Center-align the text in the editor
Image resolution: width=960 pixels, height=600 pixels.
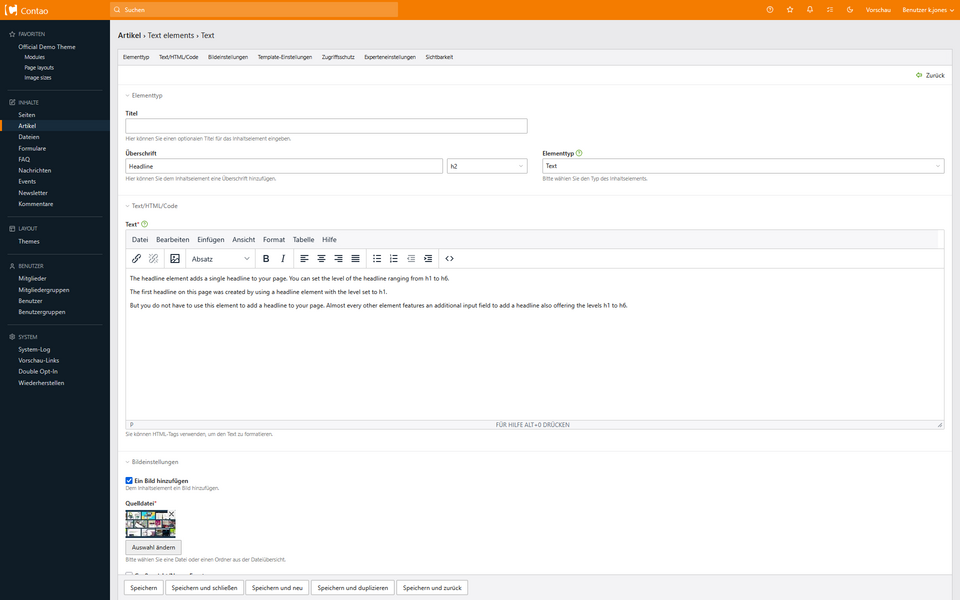click(x=321, y=258)
